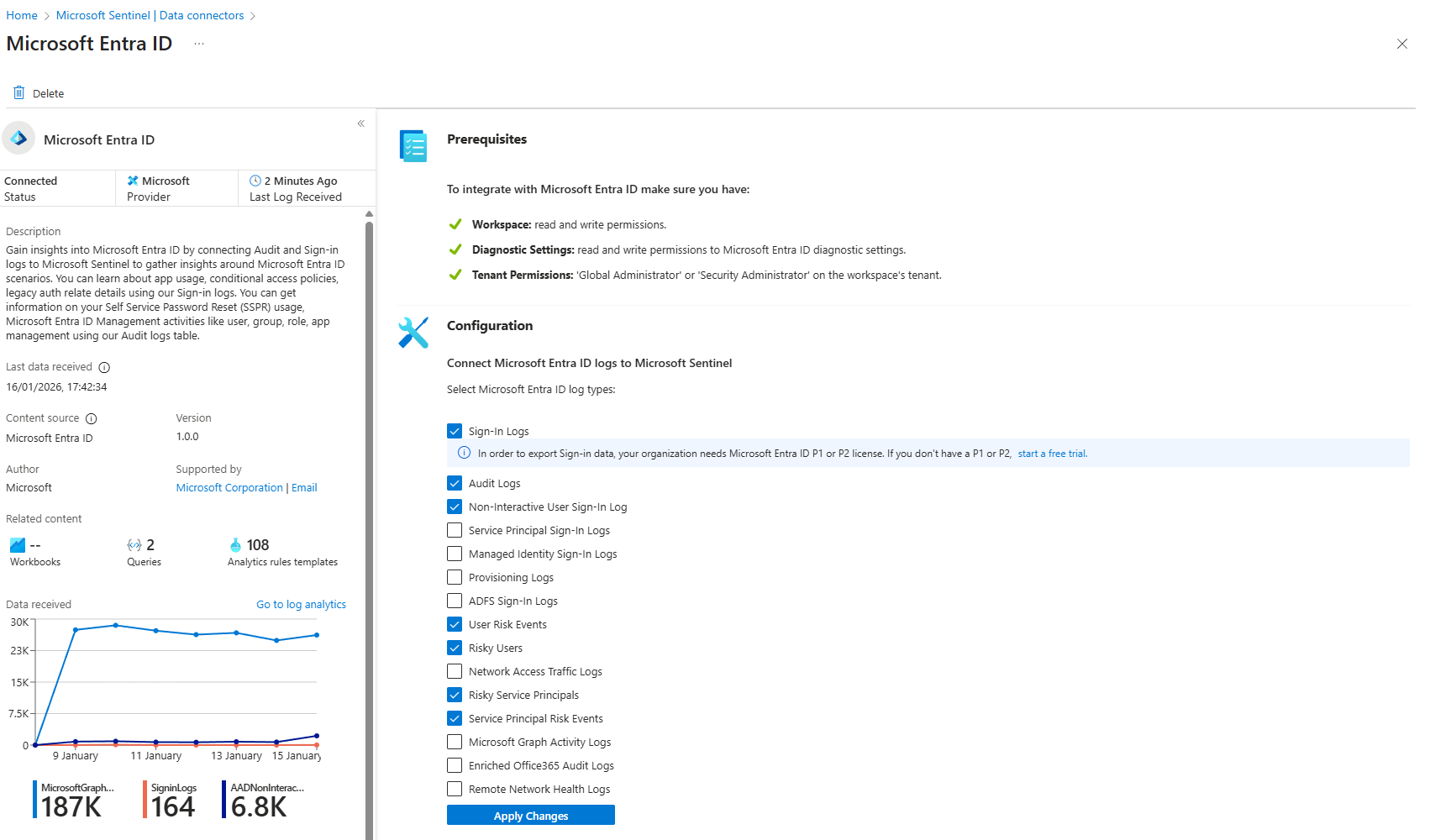This screenshot has width=1430, height=840.
Task: Click the Microsoft Entra ID connector logo
Action: pos(19,139)
